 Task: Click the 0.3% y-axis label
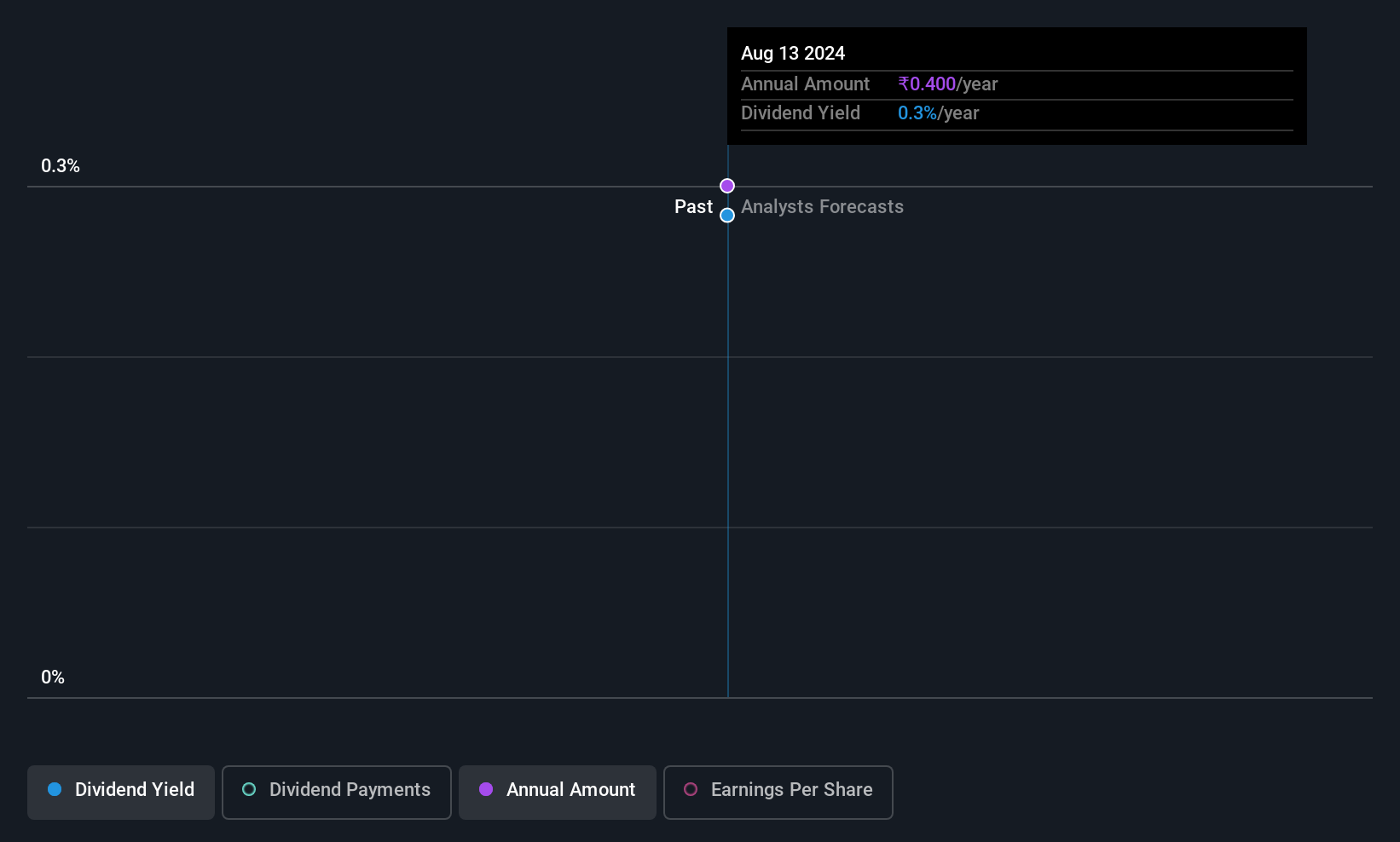coord(61,166)
